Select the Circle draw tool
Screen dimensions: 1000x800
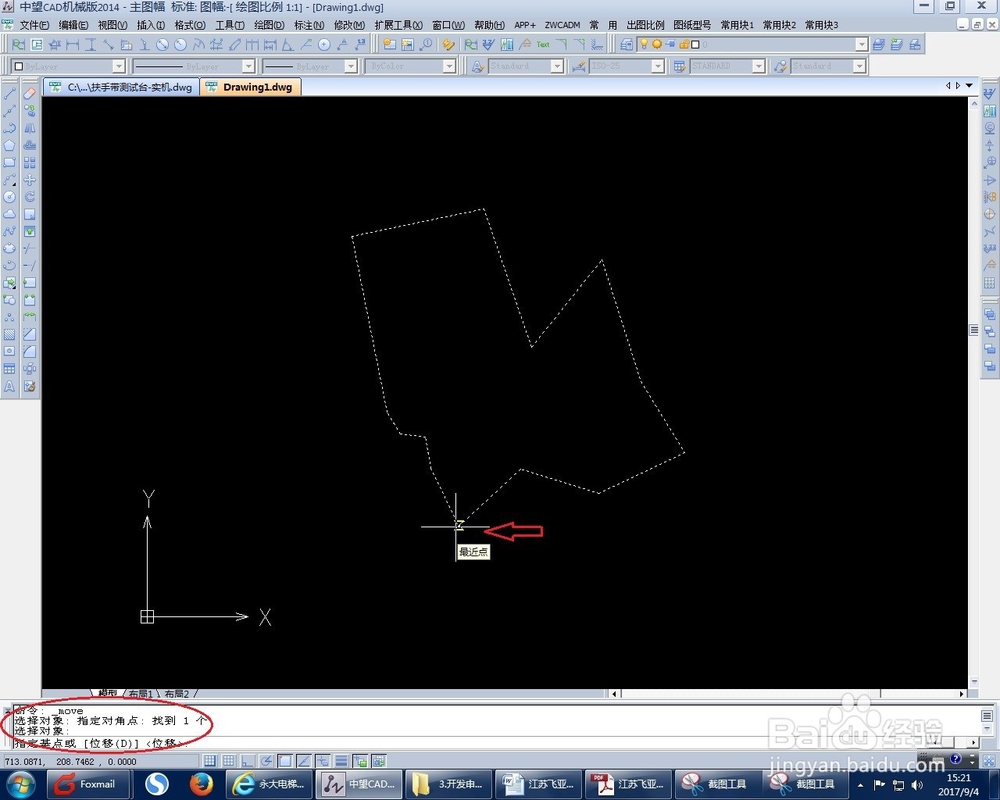point(10,196)
